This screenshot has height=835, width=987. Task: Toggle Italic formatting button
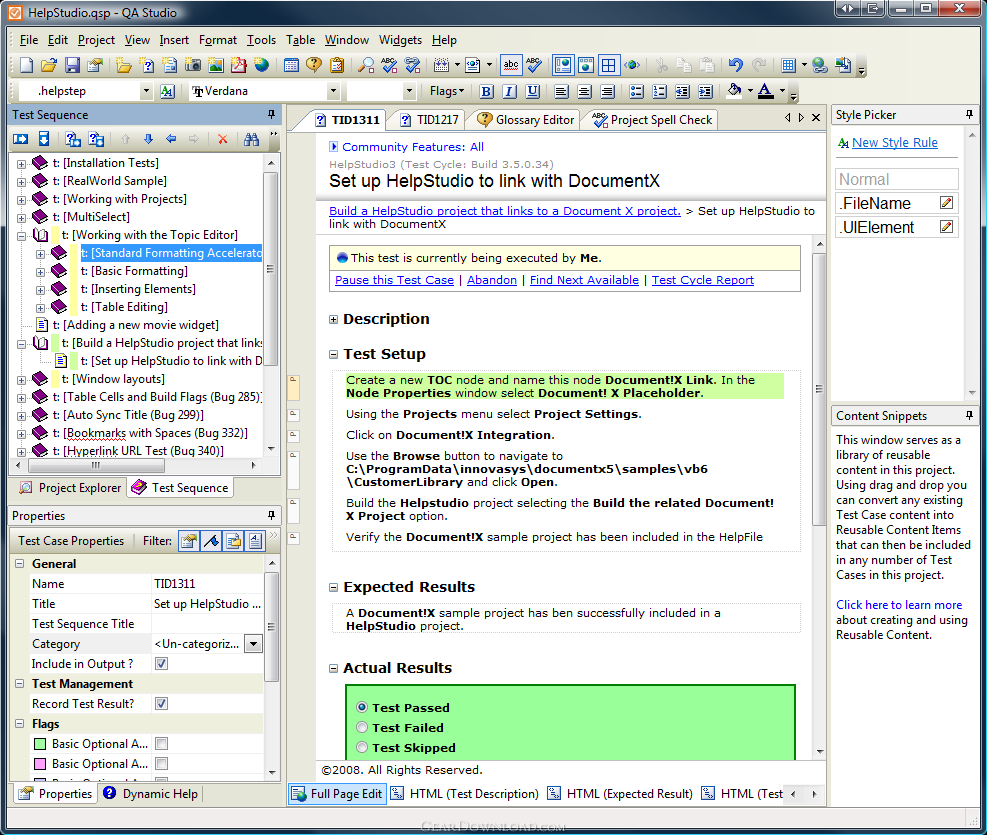pos(509,91)
